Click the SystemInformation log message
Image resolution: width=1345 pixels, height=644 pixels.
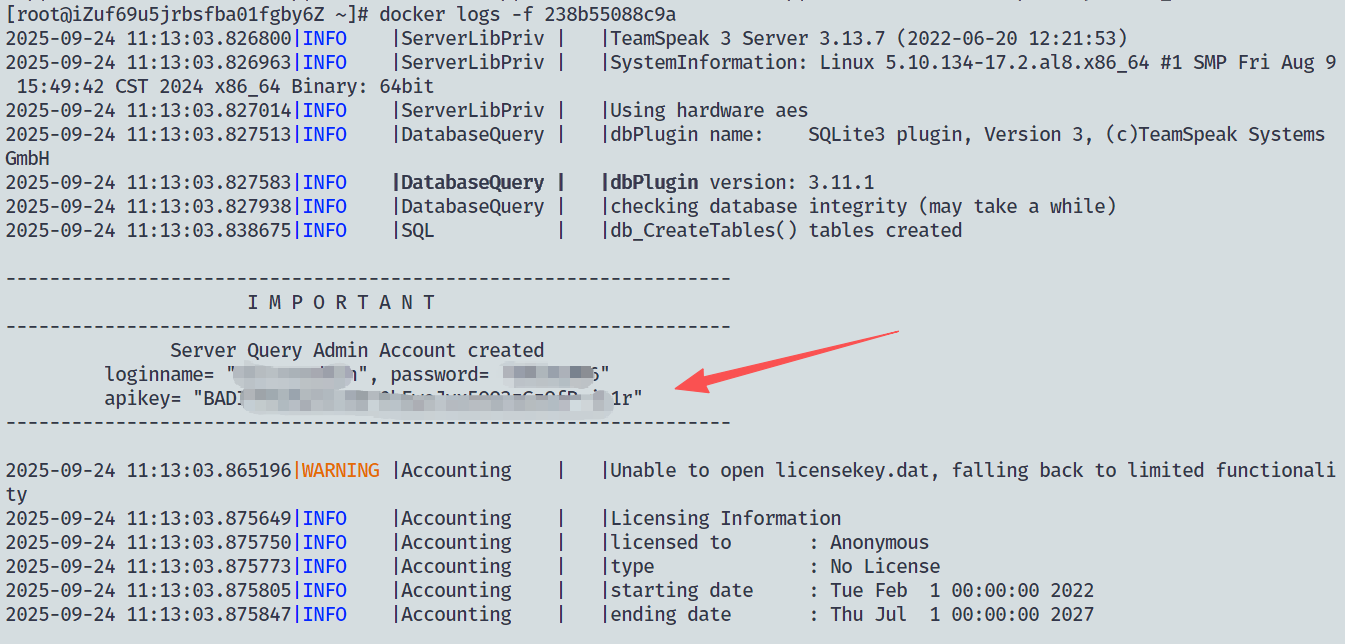pyautogui.click(x=970, y=63)
